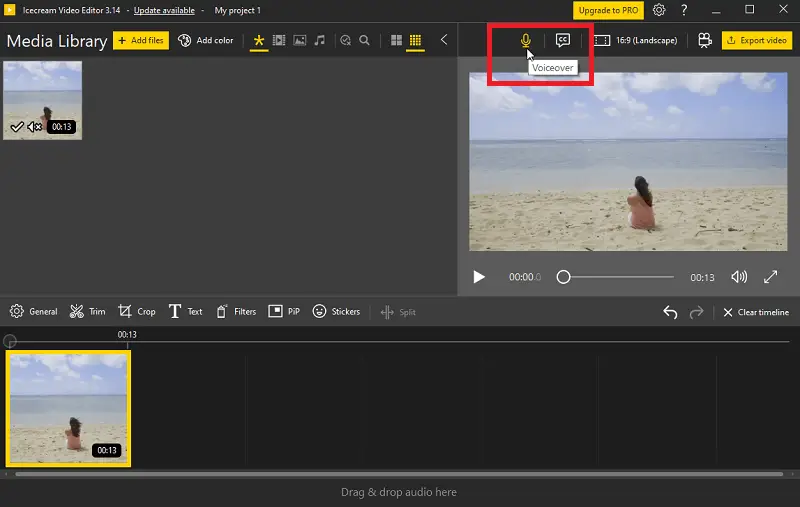Play the preview video
Image resolution: width=800 pixels, height=507 pixels.
[479, 277]
